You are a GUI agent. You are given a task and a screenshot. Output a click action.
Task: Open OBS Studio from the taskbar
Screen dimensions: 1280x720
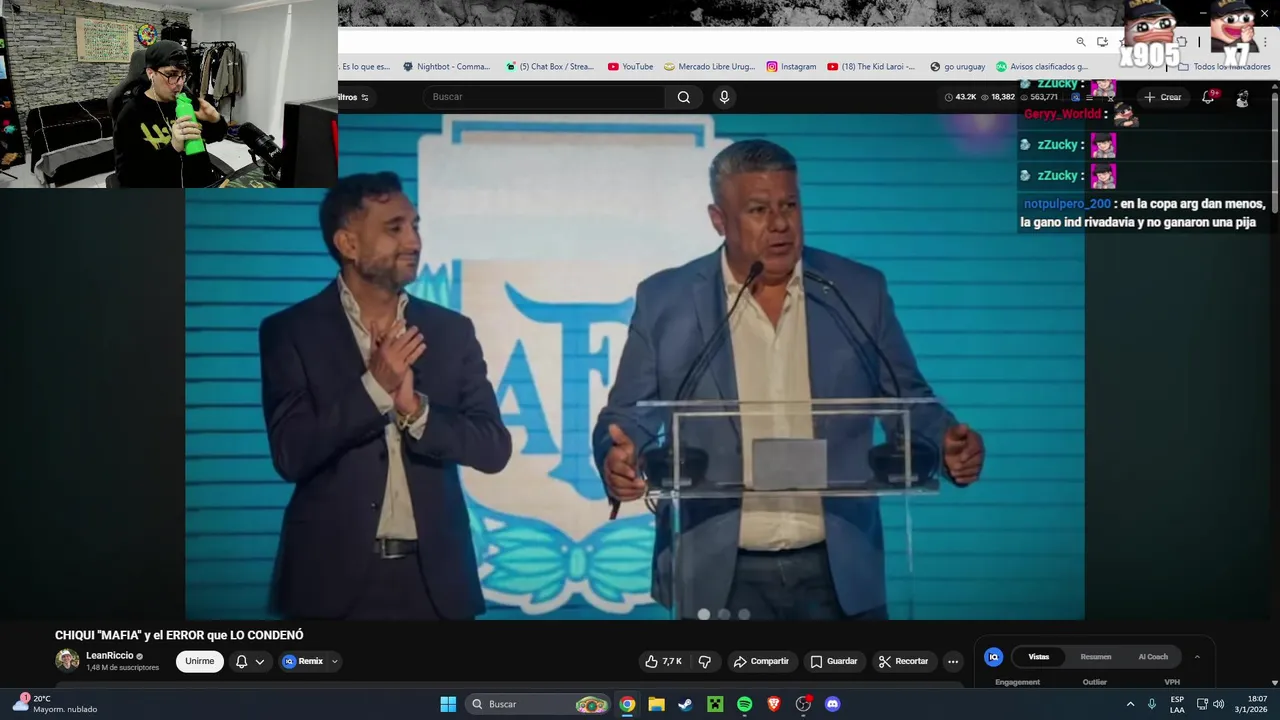803,704
